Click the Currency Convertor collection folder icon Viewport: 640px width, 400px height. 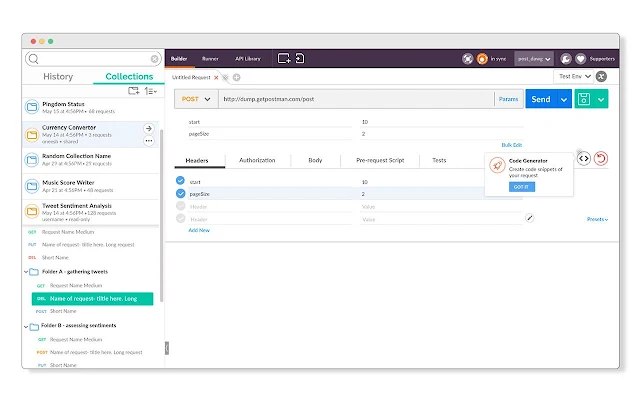32,134
